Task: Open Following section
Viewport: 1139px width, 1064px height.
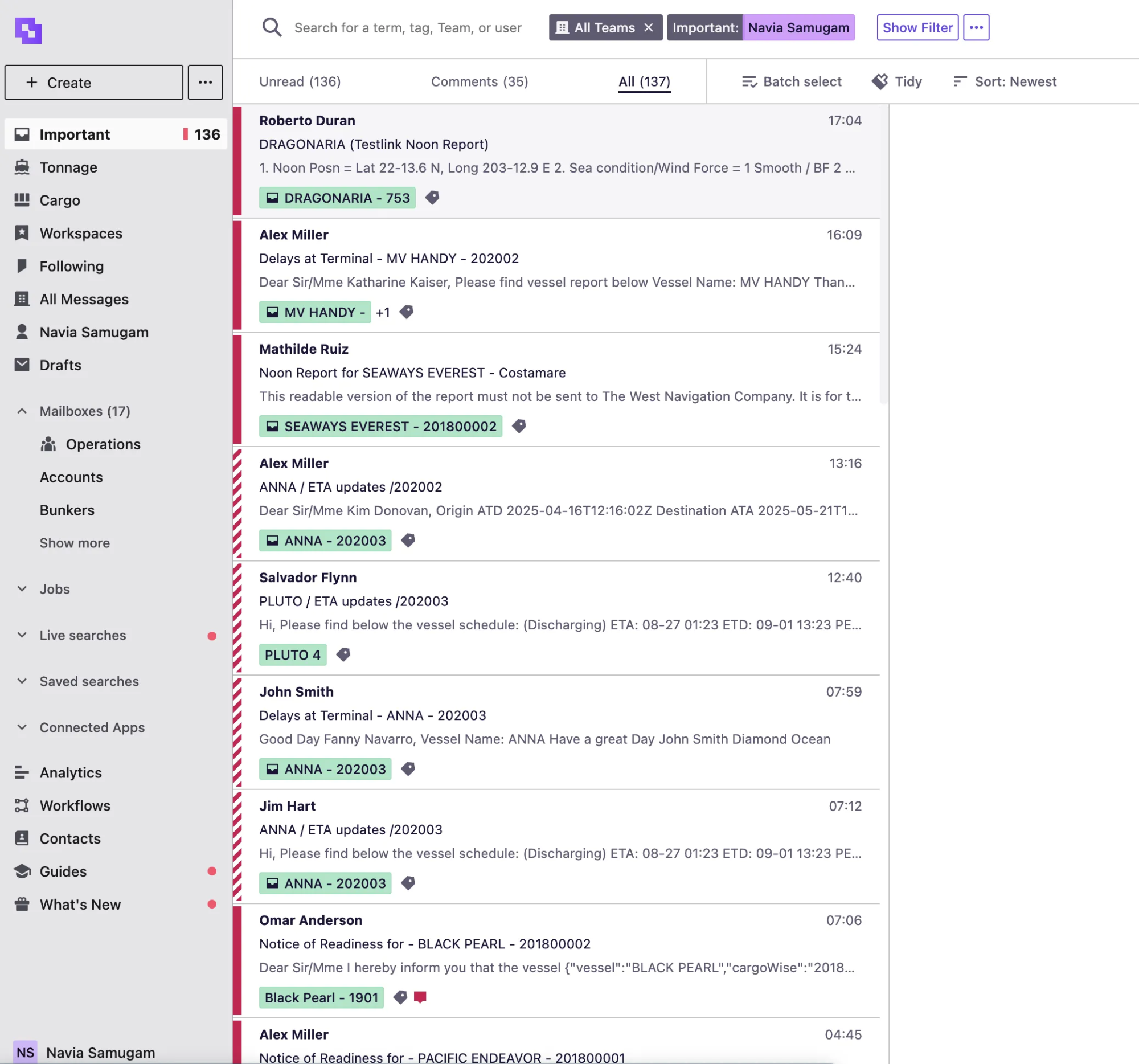Action: pyautogui.click(x=116, y=266)
